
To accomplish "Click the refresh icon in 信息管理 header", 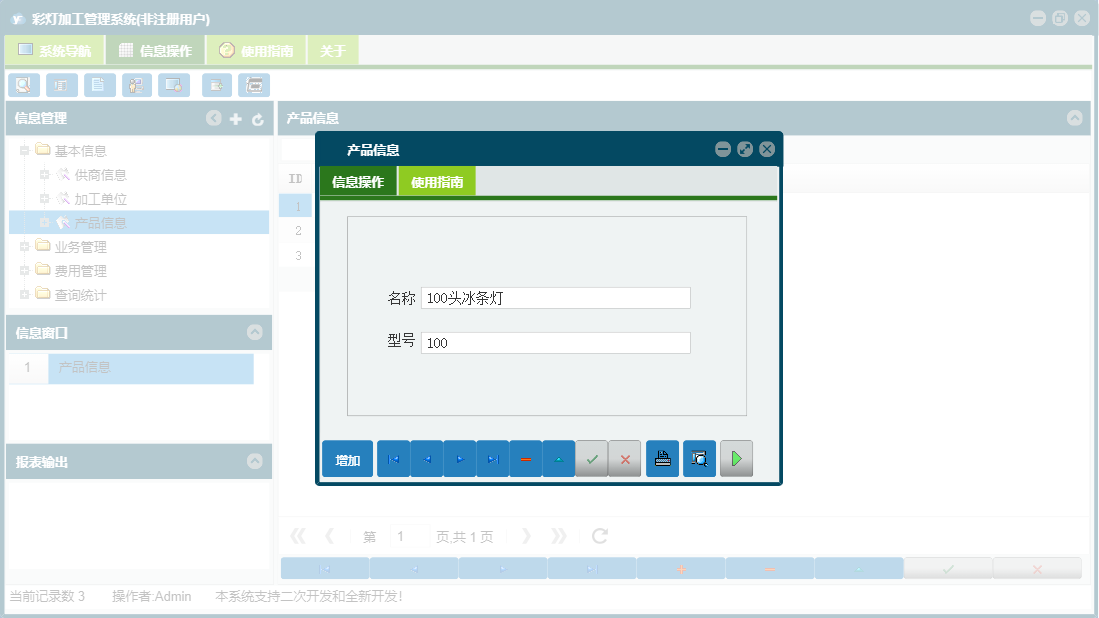I will tap(258, 118).
